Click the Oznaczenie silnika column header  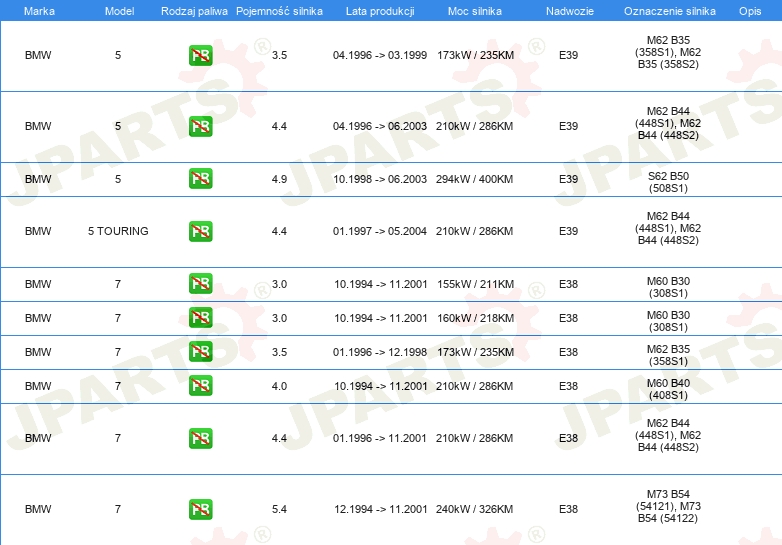coord(667,10)
